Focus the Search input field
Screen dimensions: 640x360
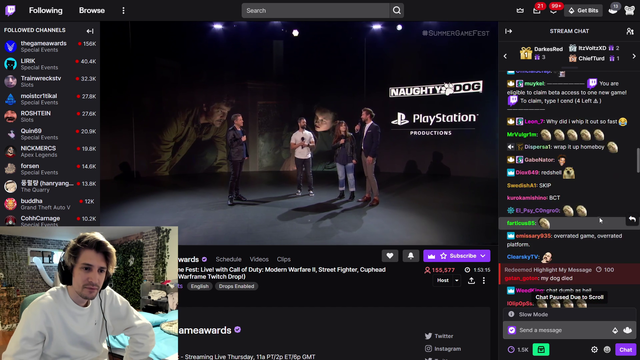[x=316, y=11]
